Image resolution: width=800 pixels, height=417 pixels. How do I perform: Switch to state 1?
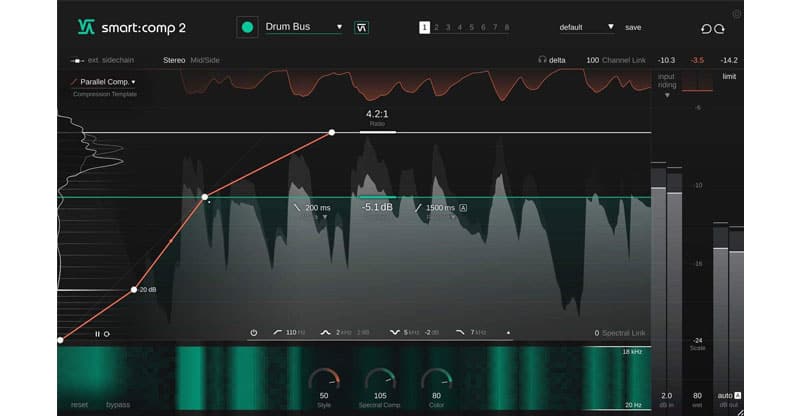tap(424, 28)
